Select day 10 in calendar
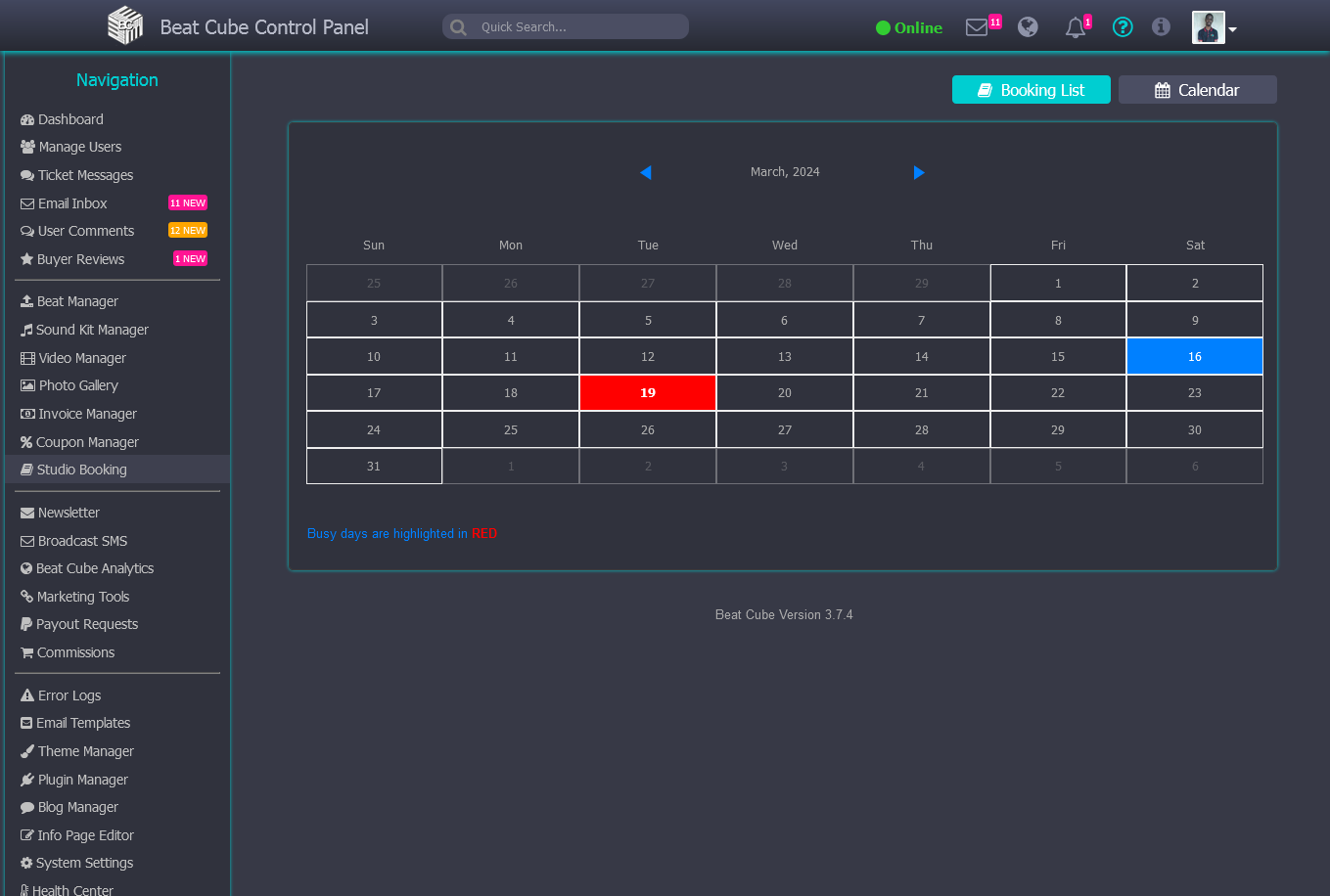The height and width of the screenshot is (896, 1330). (x=374, y=357)
